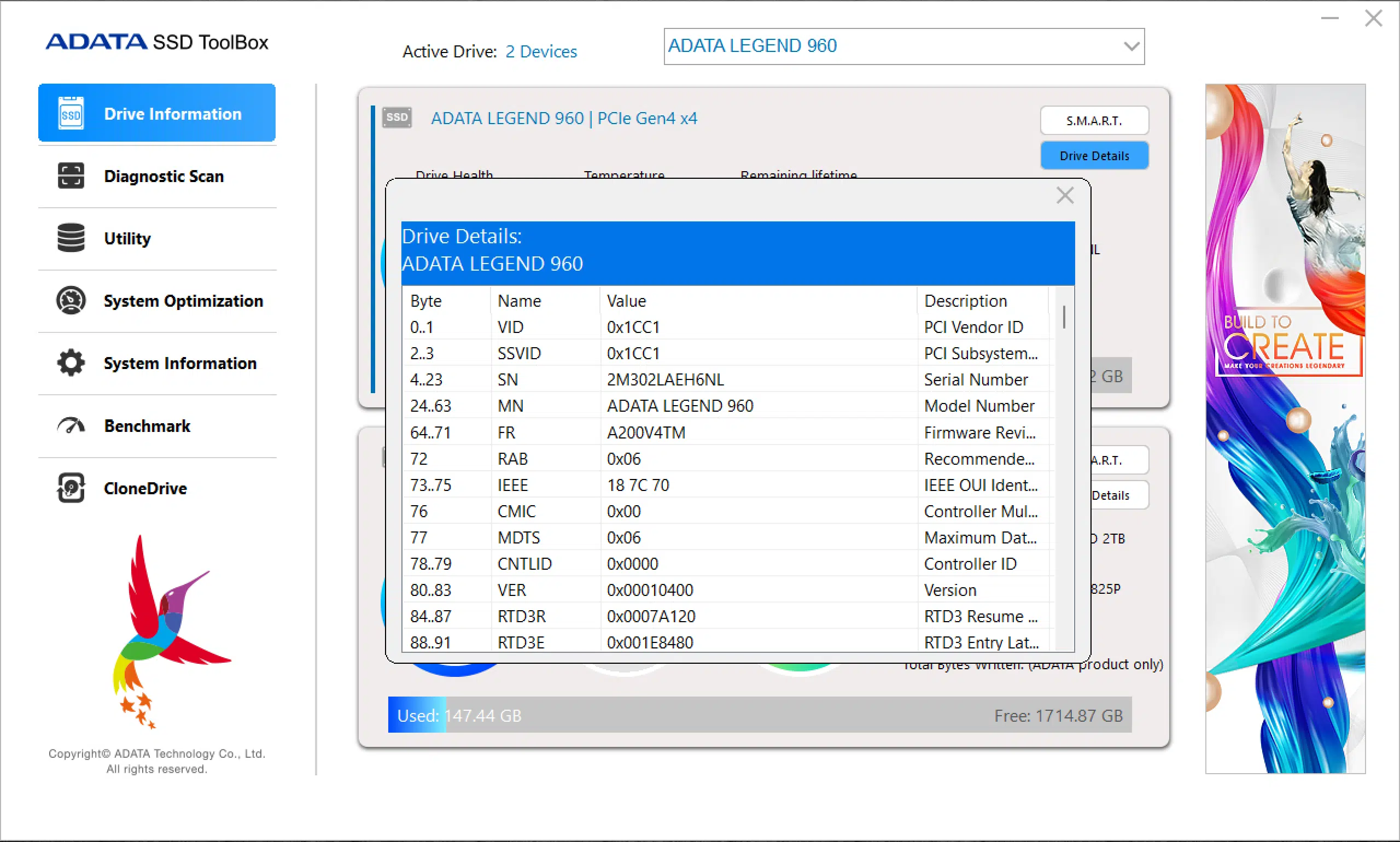This screenshot has width=1400, height=842.
Task: Click the Serial Number description cell
Action: tap(976, 379)
